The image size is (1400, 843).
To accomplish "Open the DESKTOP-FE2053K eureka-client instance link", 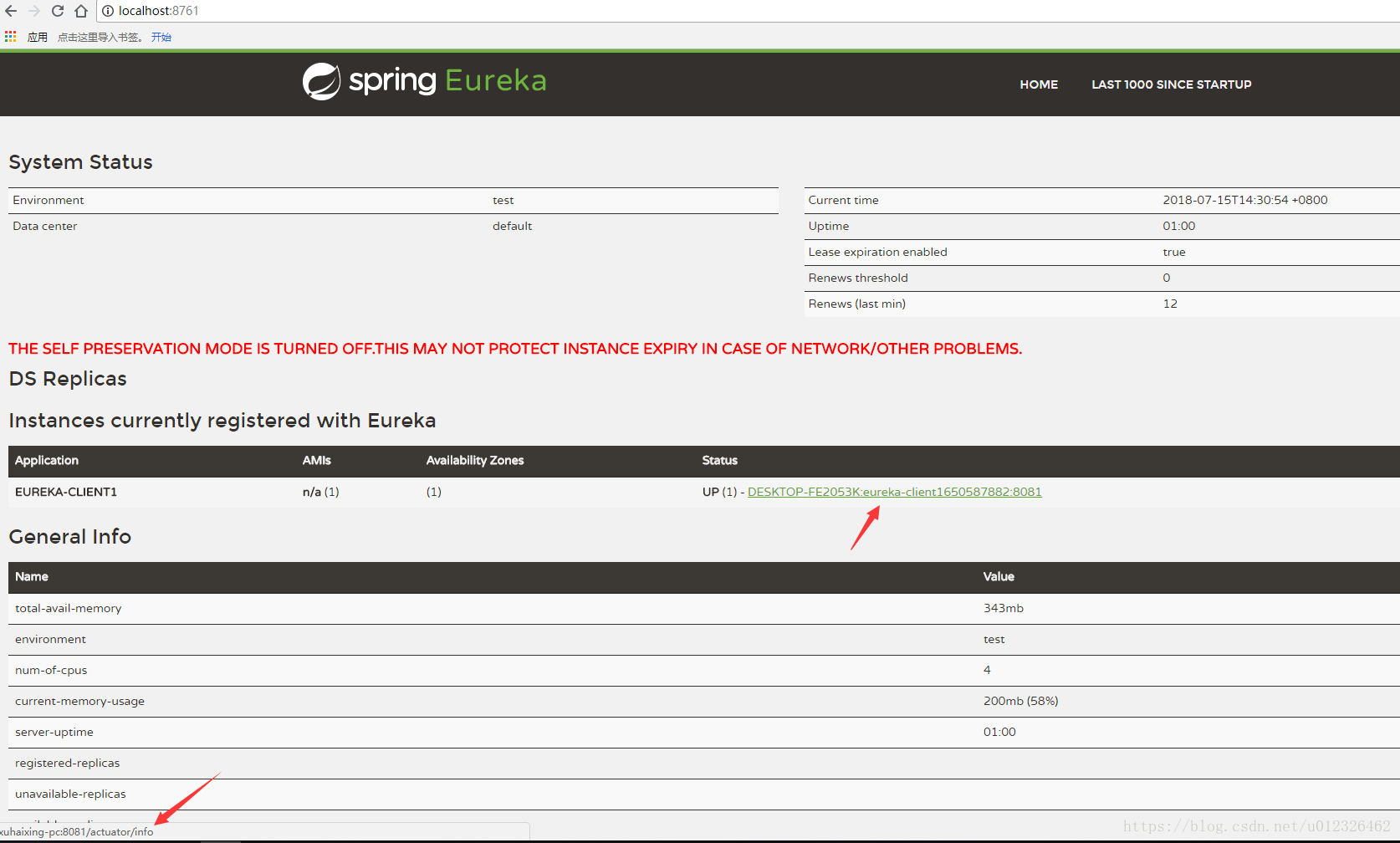I will [895, 492].
